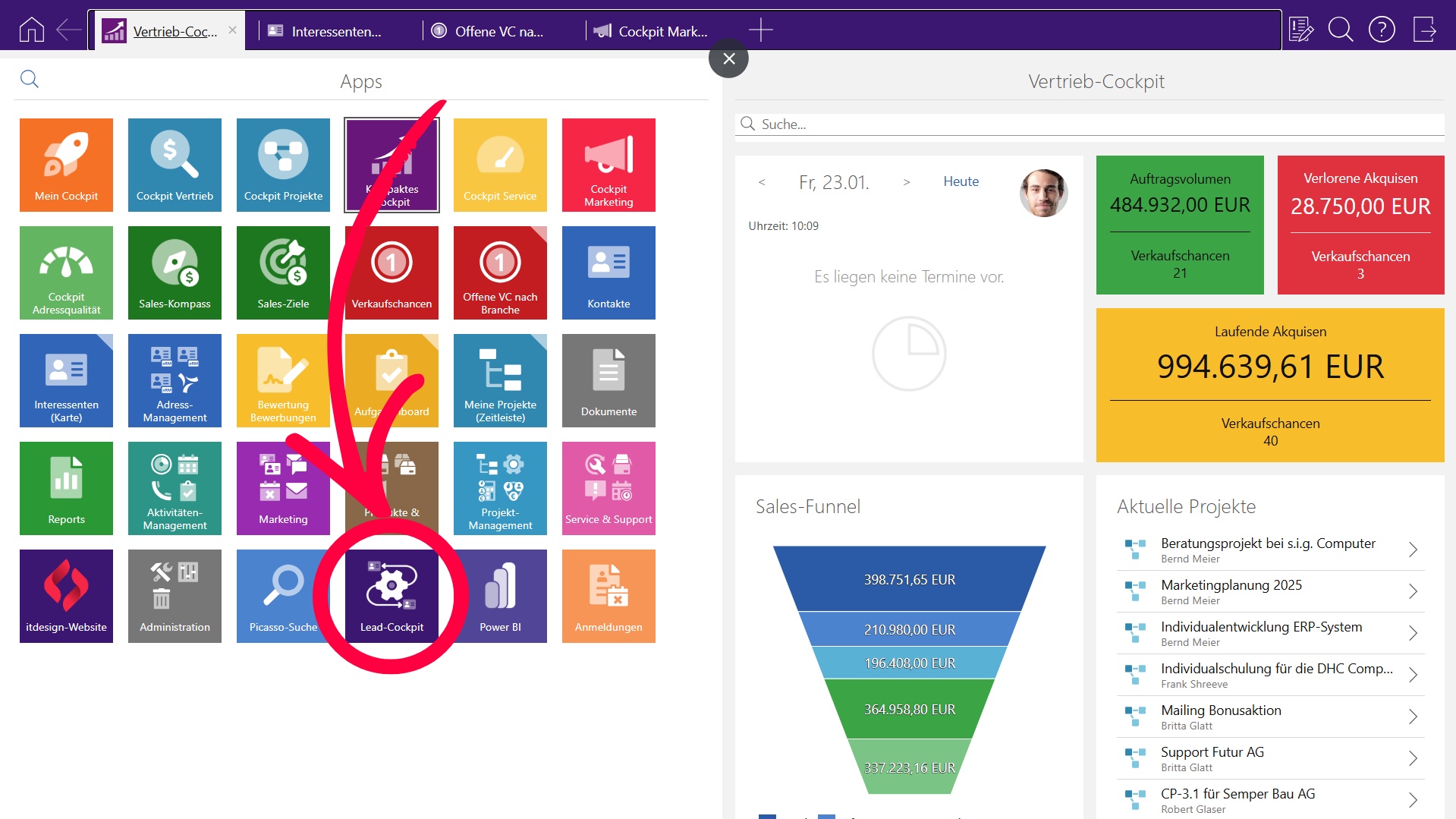Click the Heute link

(x=961, y=181)
